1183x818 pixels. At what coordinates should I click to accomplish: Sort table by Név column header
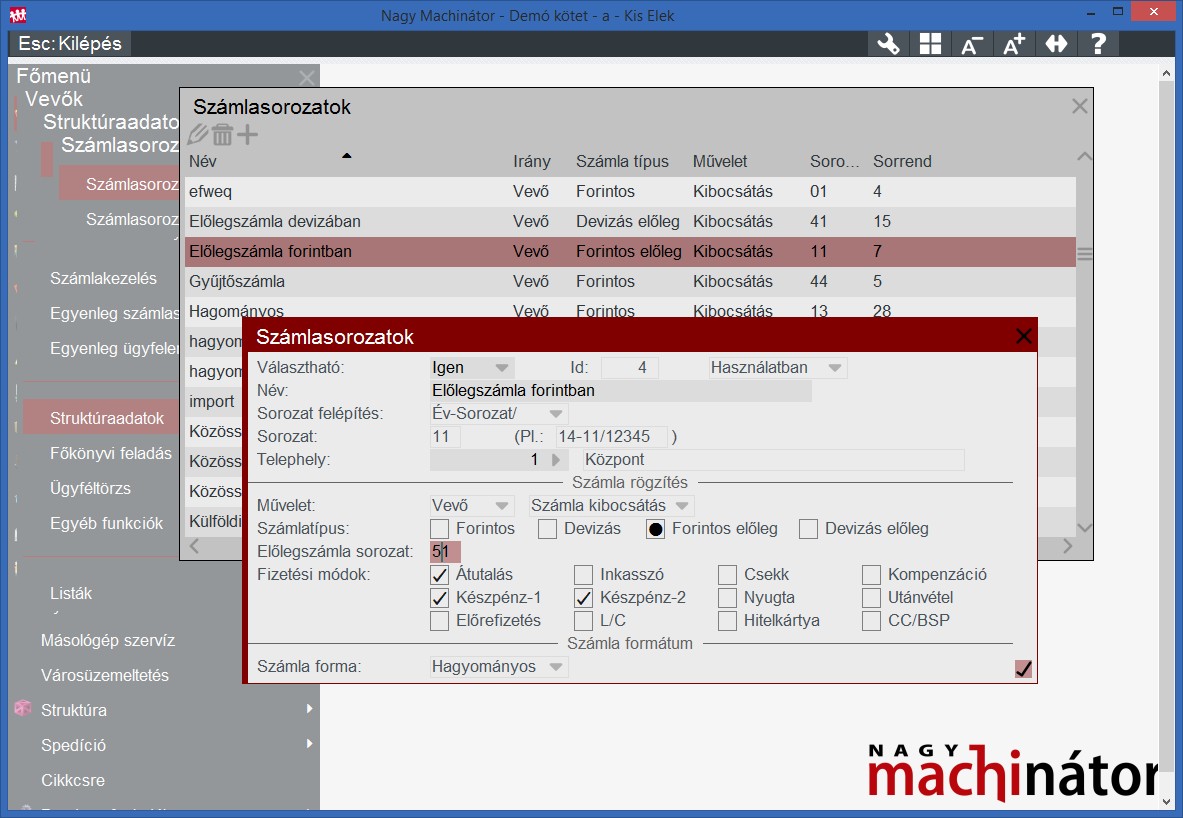pos(203,161)
